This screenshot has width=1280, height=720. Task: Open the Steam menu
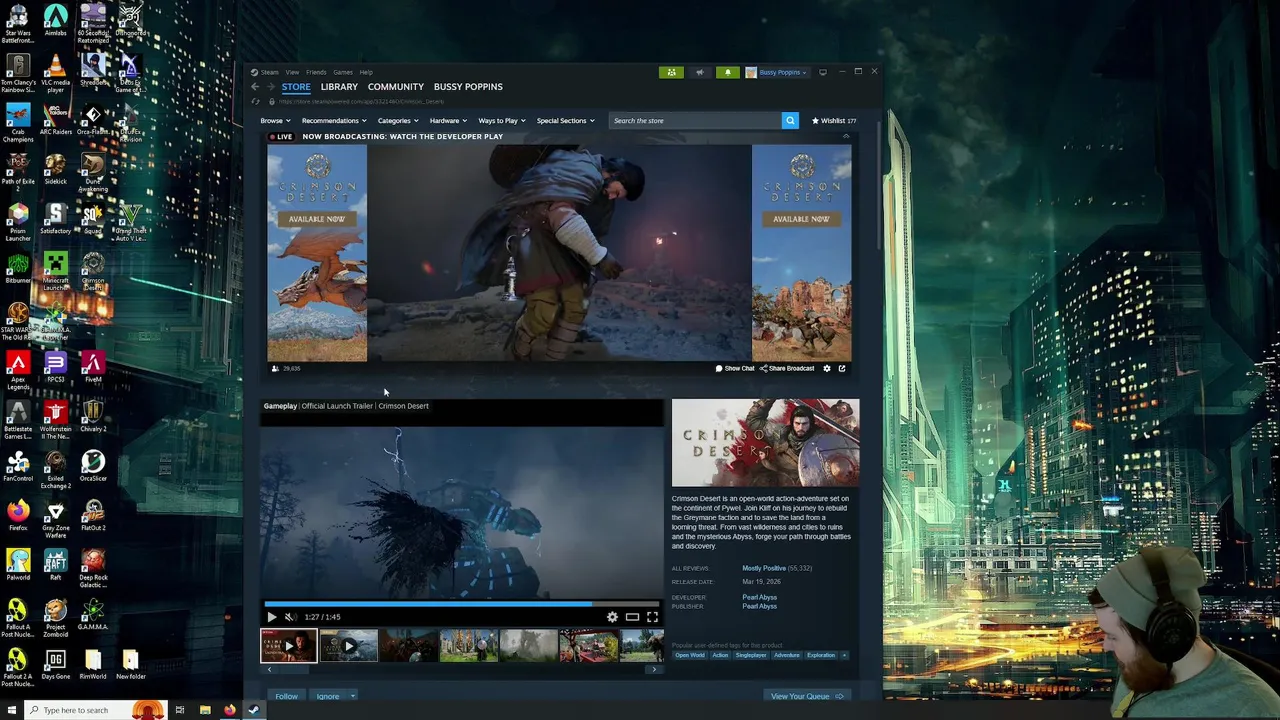(270, 72)
